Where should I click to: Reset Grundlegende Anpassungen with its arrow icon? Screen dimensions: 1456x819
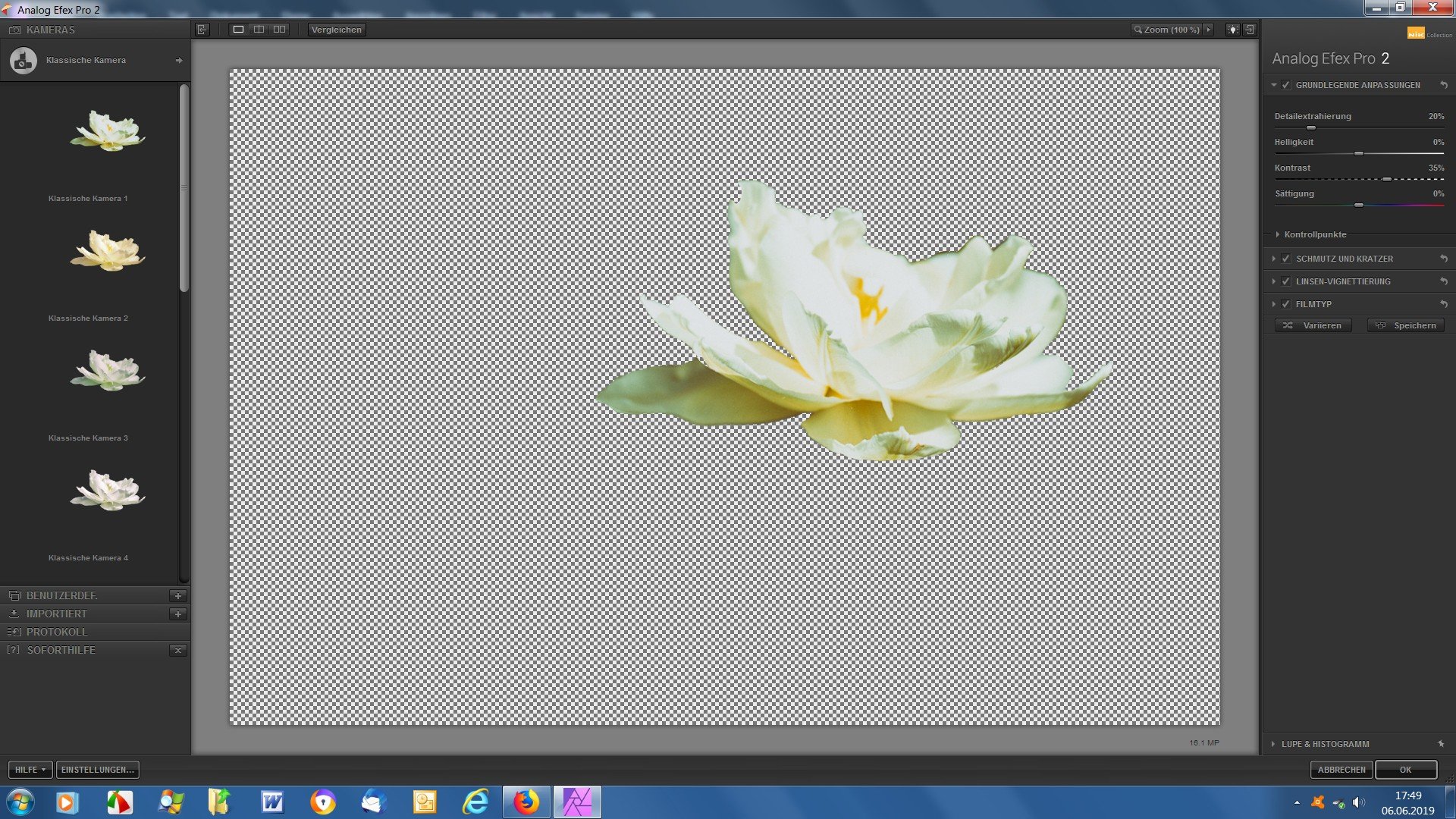click(x=1444, y=85)
